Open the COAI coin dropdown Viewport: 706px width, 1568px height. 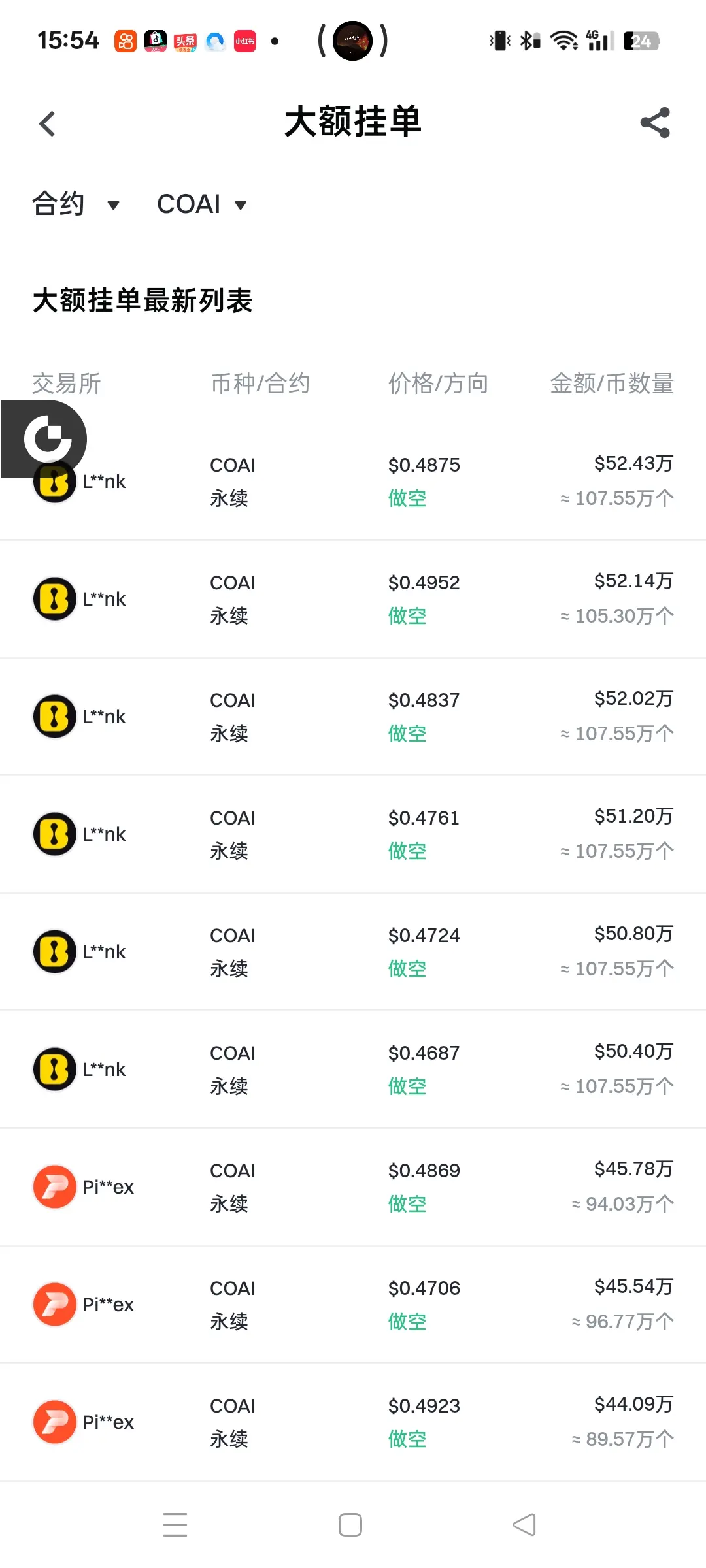pyautogui.click(x=190, y=204)
